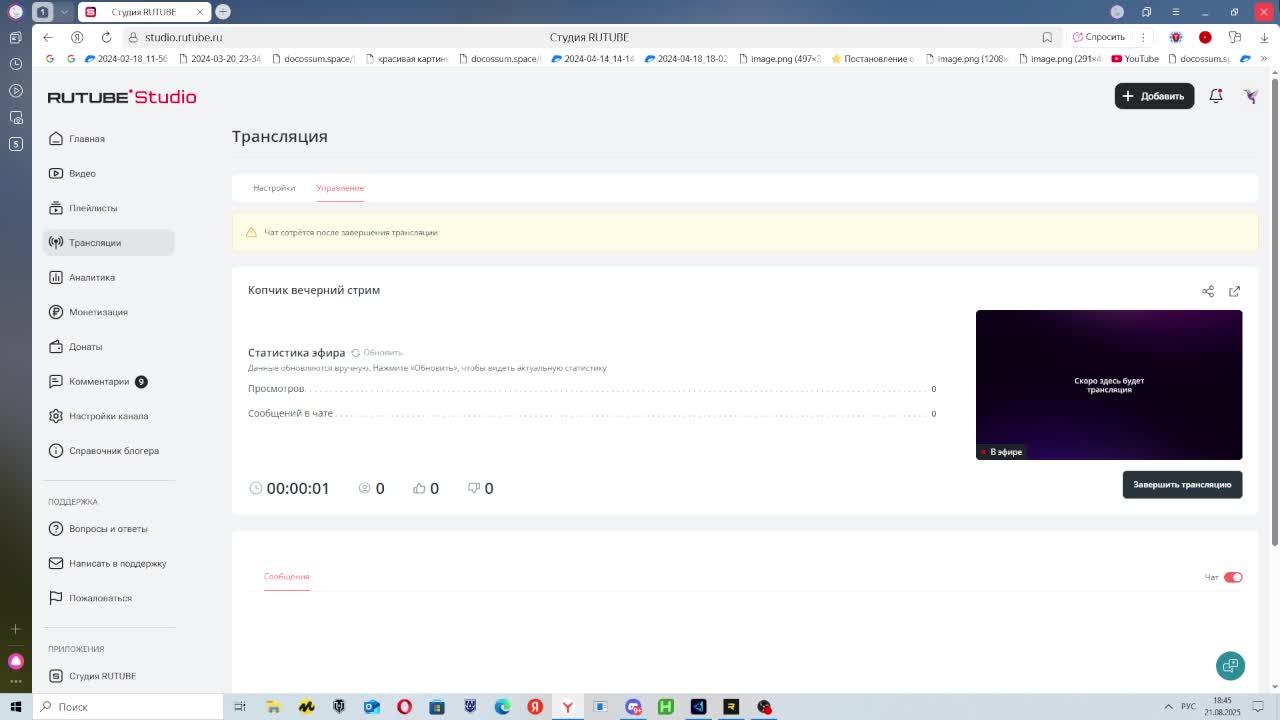Image resolution: width=1280 pixels, height=720 pixels.
Task: Select Трансляции in the sidebar
Action: tap(108, 243)
